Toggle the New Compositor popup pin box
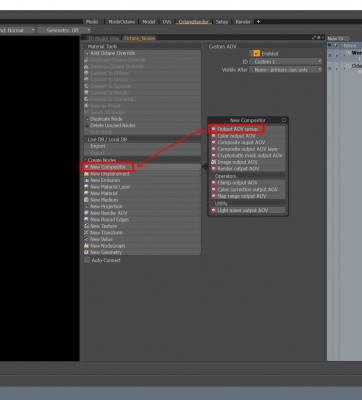The height and width of the screenshot is (400, 362). 284,120
